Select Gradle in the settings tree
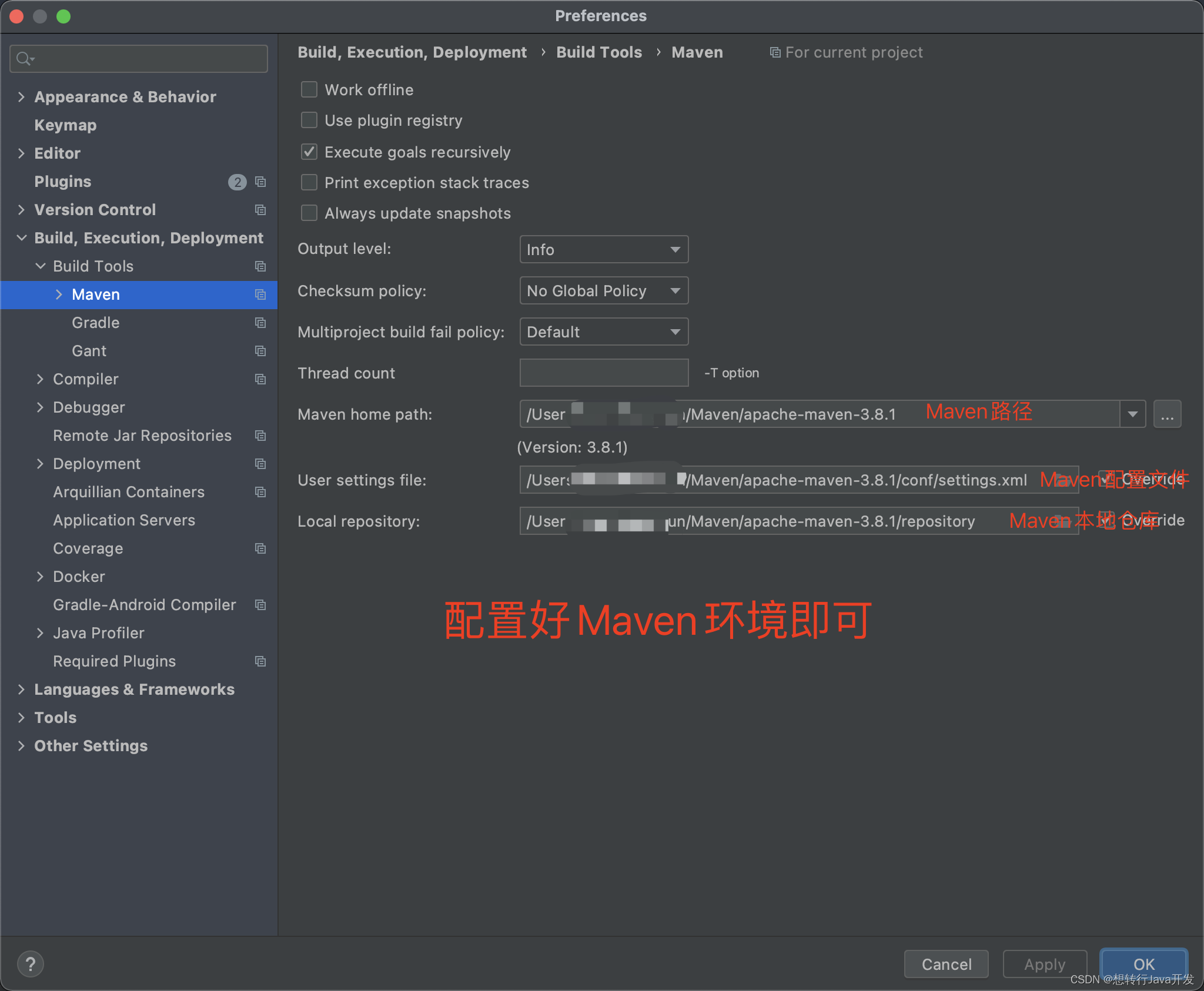1204x991 pixels. click(x=95, y=323)
